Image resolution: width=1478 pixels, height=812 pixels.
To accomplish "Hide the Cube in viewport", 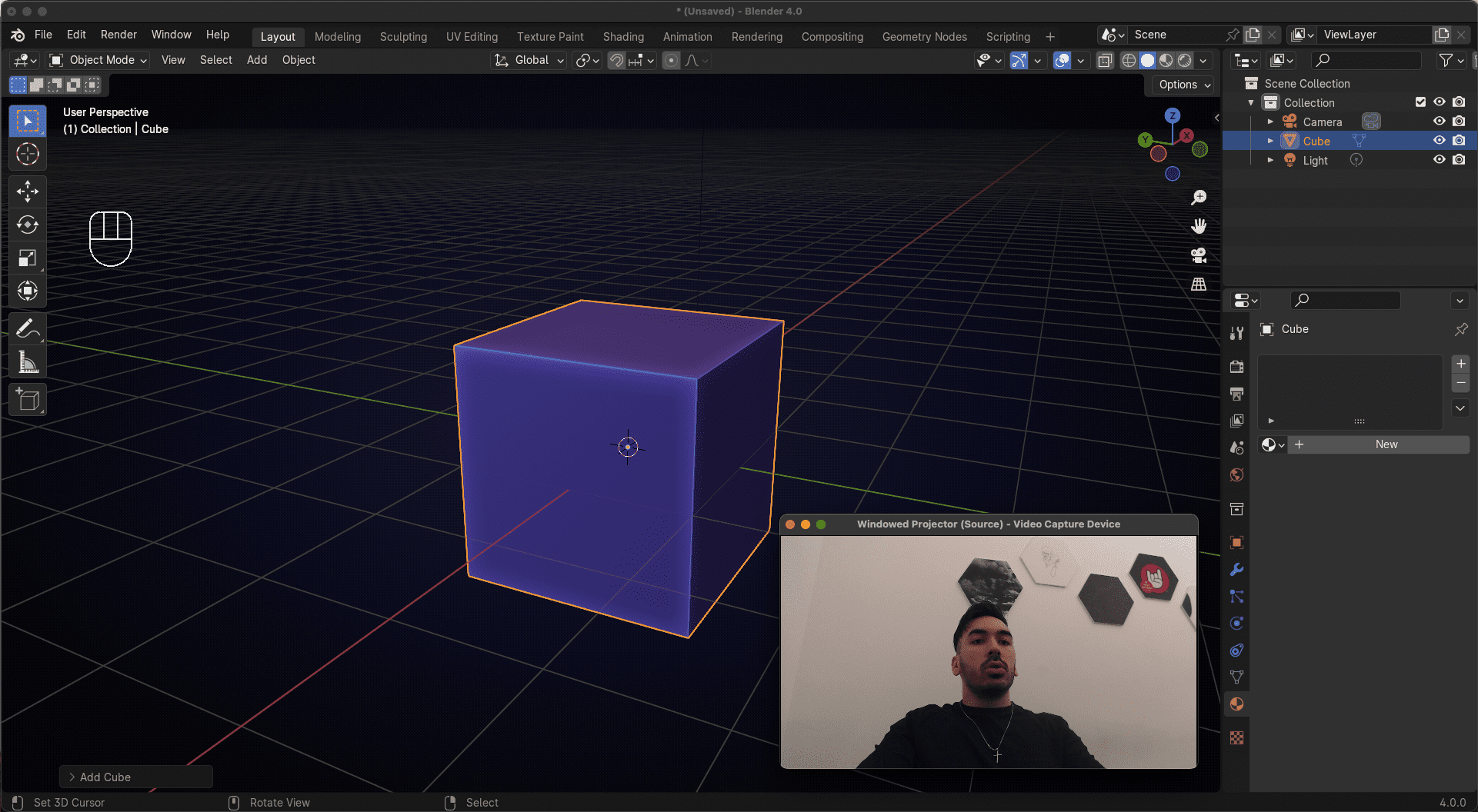I will tap(1439, 141).
